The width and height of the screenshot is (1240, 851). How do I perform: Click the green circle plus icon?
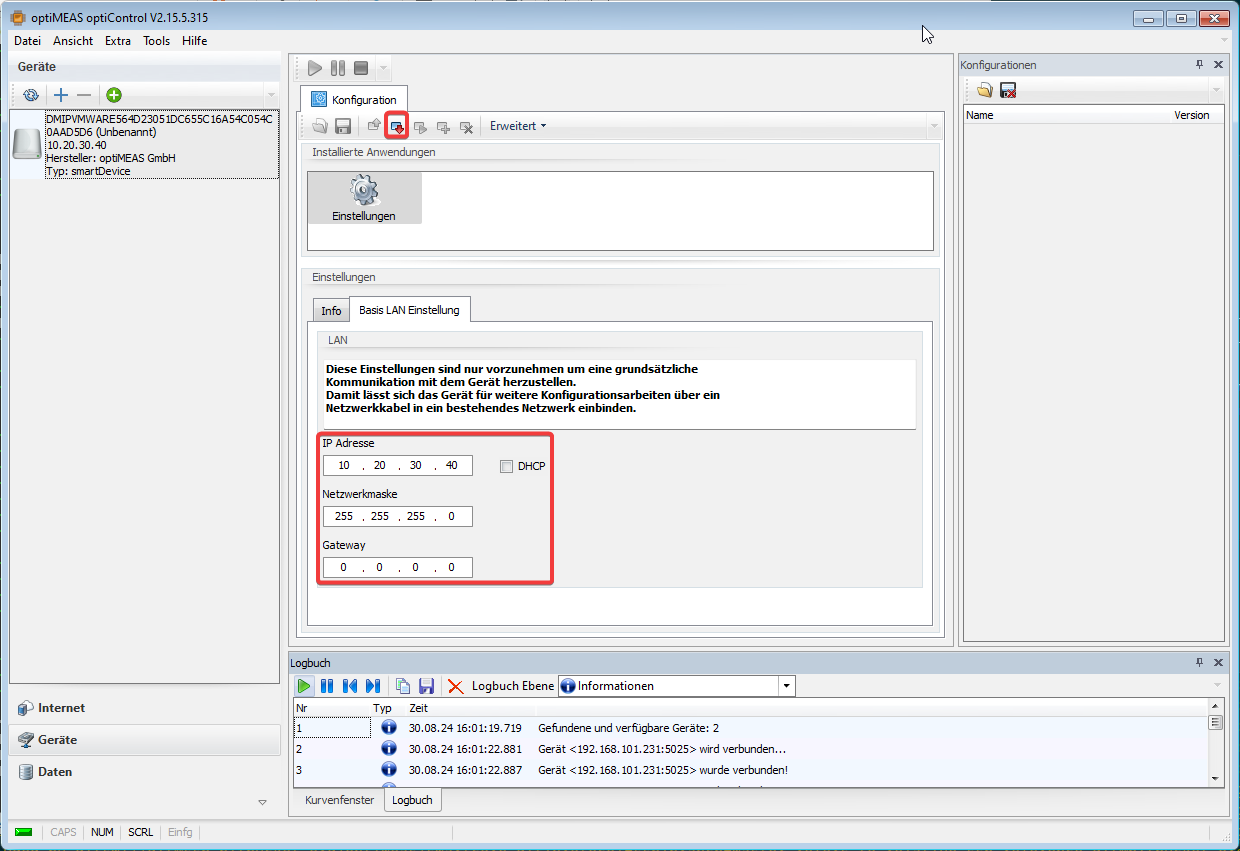[114, 95]
